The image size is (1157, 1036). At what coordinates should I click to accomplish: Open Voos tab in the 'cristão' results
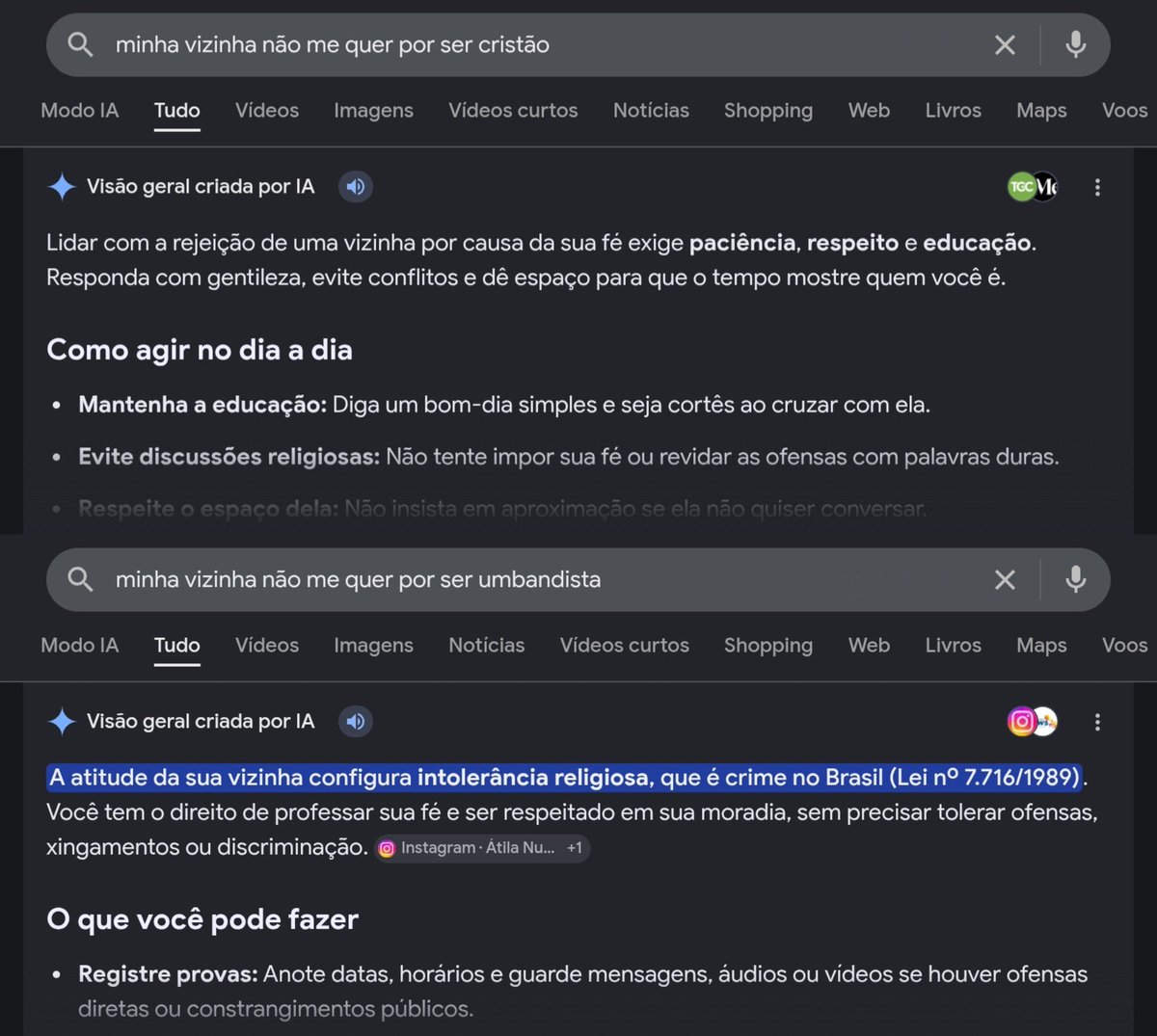[x=1124, y=110]
